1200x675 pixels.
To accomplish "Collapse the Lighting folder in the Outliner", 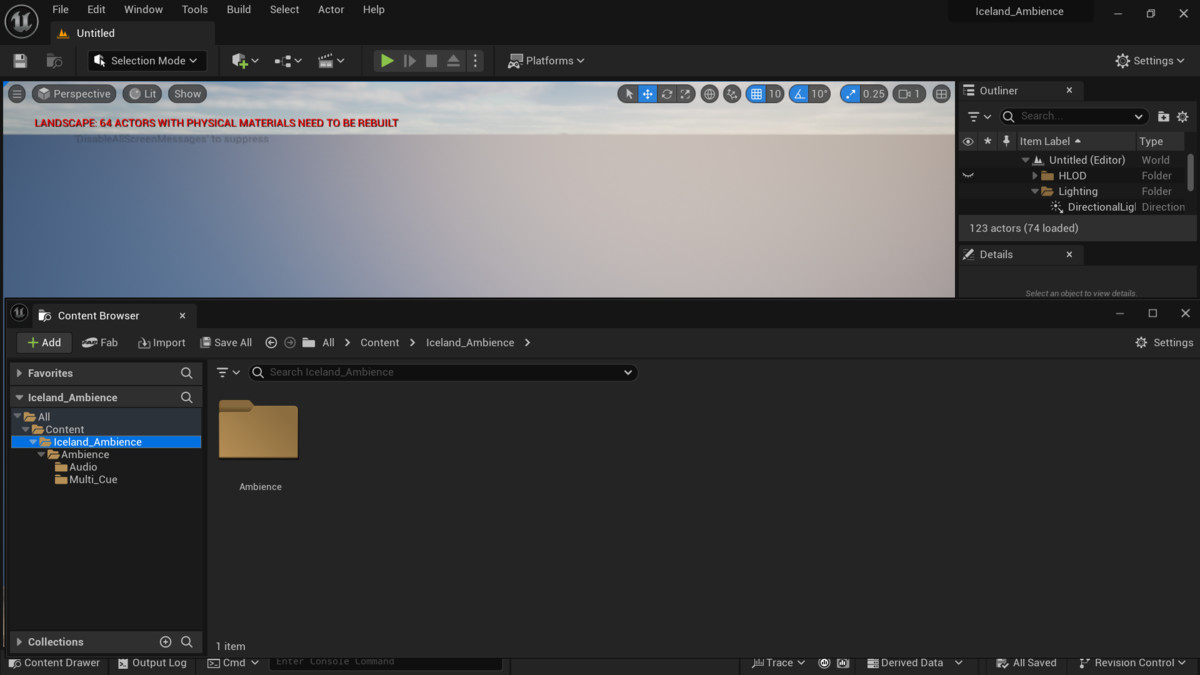I will pyautogui.click(x=1035, y=191).
